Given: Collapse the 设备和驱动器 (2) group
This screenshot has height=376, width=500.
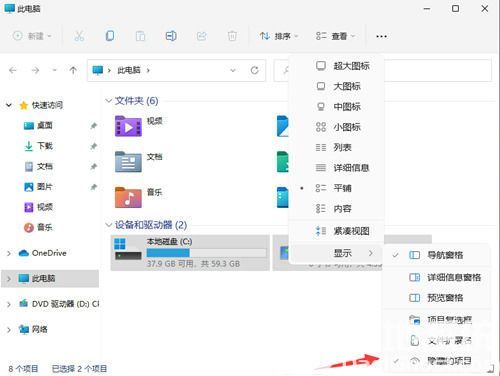Looking at the screenshot, I should click(108, 225).
